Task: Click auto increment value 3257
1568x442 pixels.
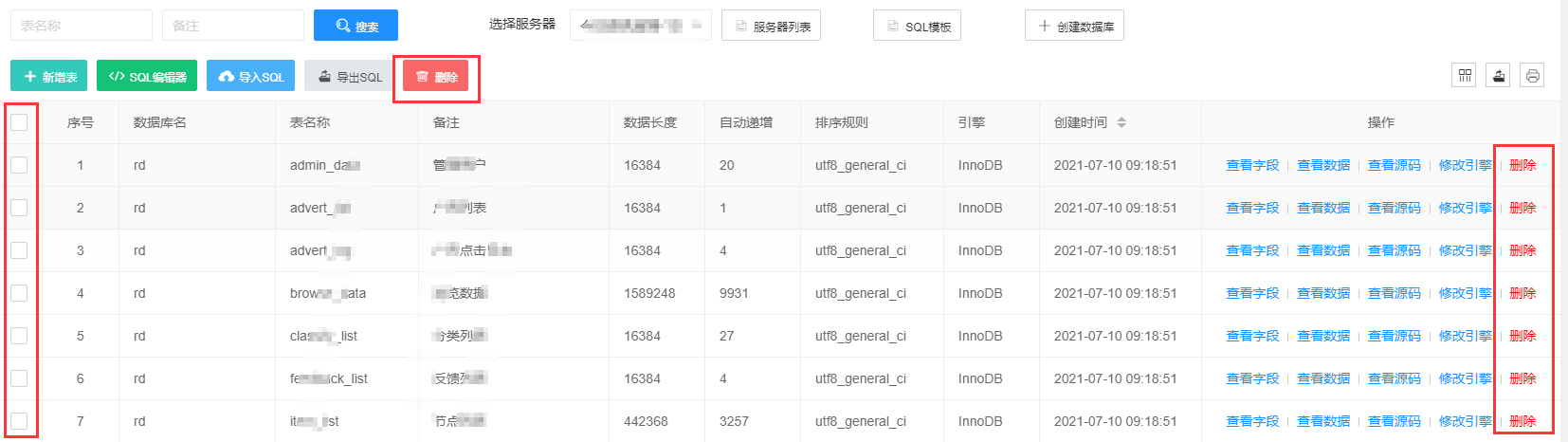Action: pos(734,421)
